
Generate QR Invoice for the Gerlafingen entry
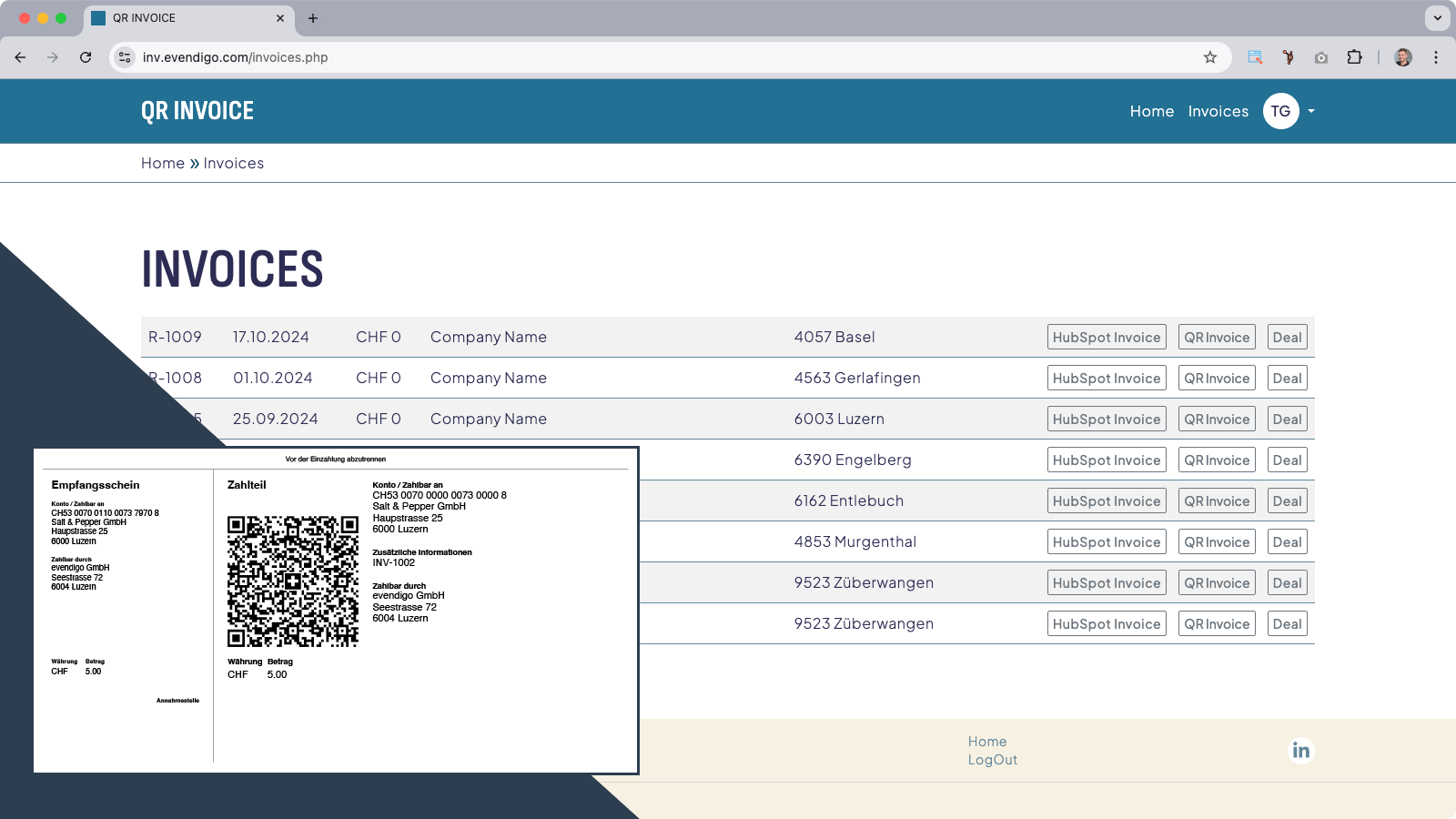pyautogui.click(x=1217, y=377)
